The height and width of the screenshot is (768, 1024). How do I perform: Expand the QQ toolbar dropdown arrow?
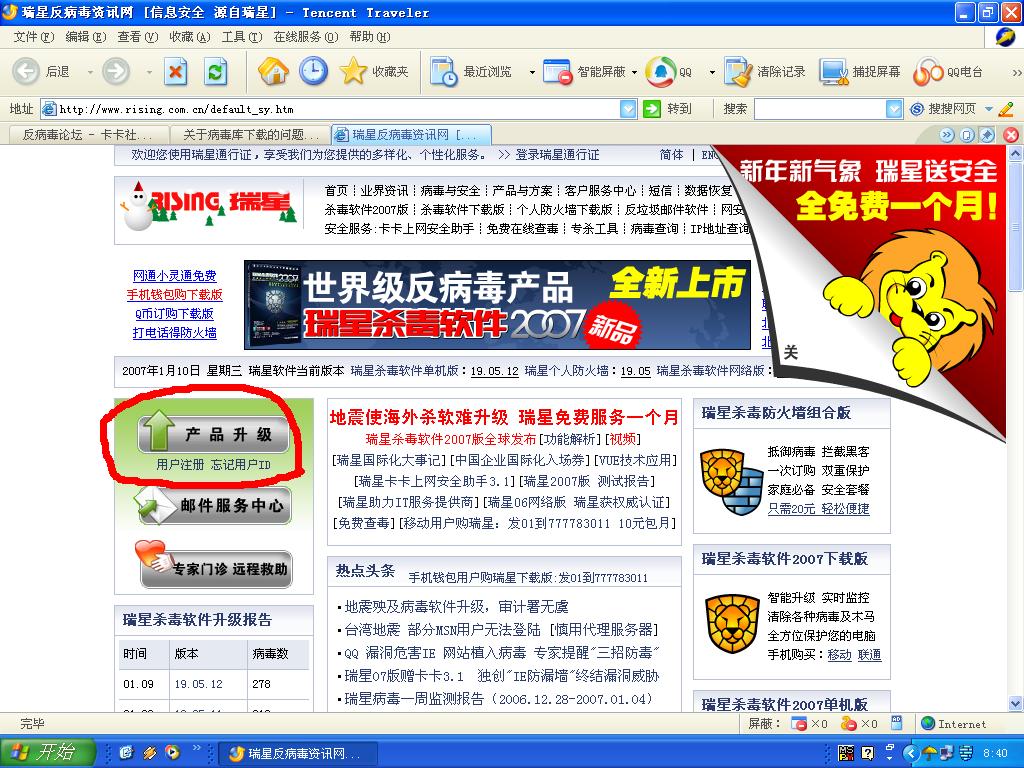click(x=712, y=72)
